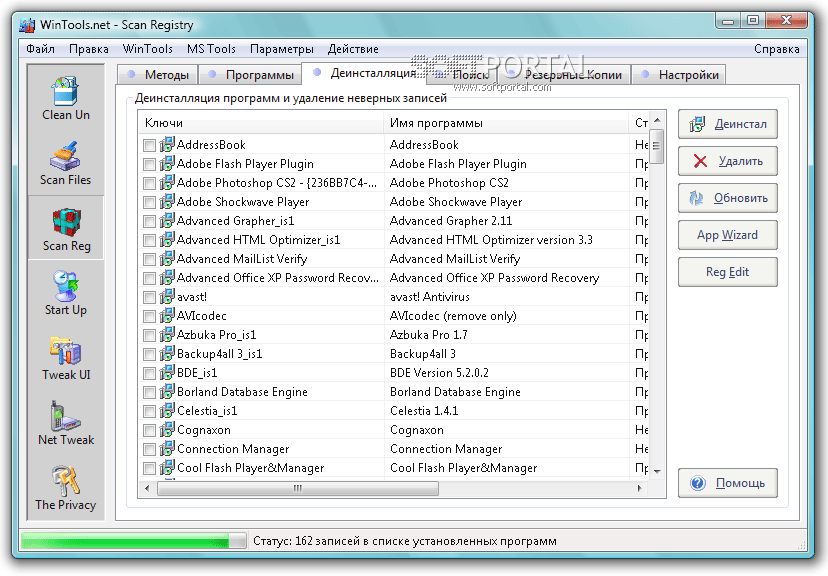Open the MS Tools menu
The width and height of the screenshot is (828, 576).
[x=211, y=49]
